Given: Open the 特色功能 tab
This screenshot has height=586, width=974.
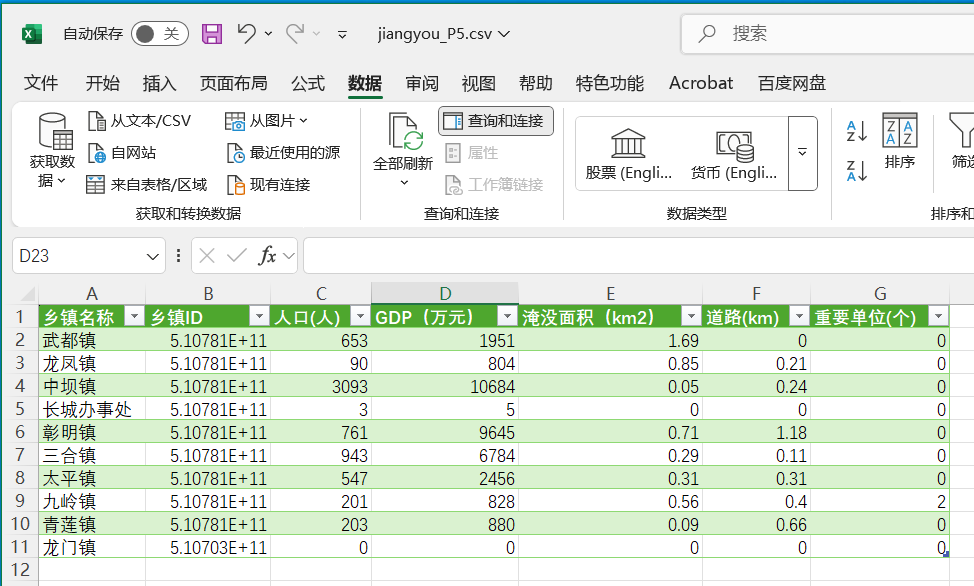Looking at the screenshot, I should pyautogui.click(x=609, y=83).
